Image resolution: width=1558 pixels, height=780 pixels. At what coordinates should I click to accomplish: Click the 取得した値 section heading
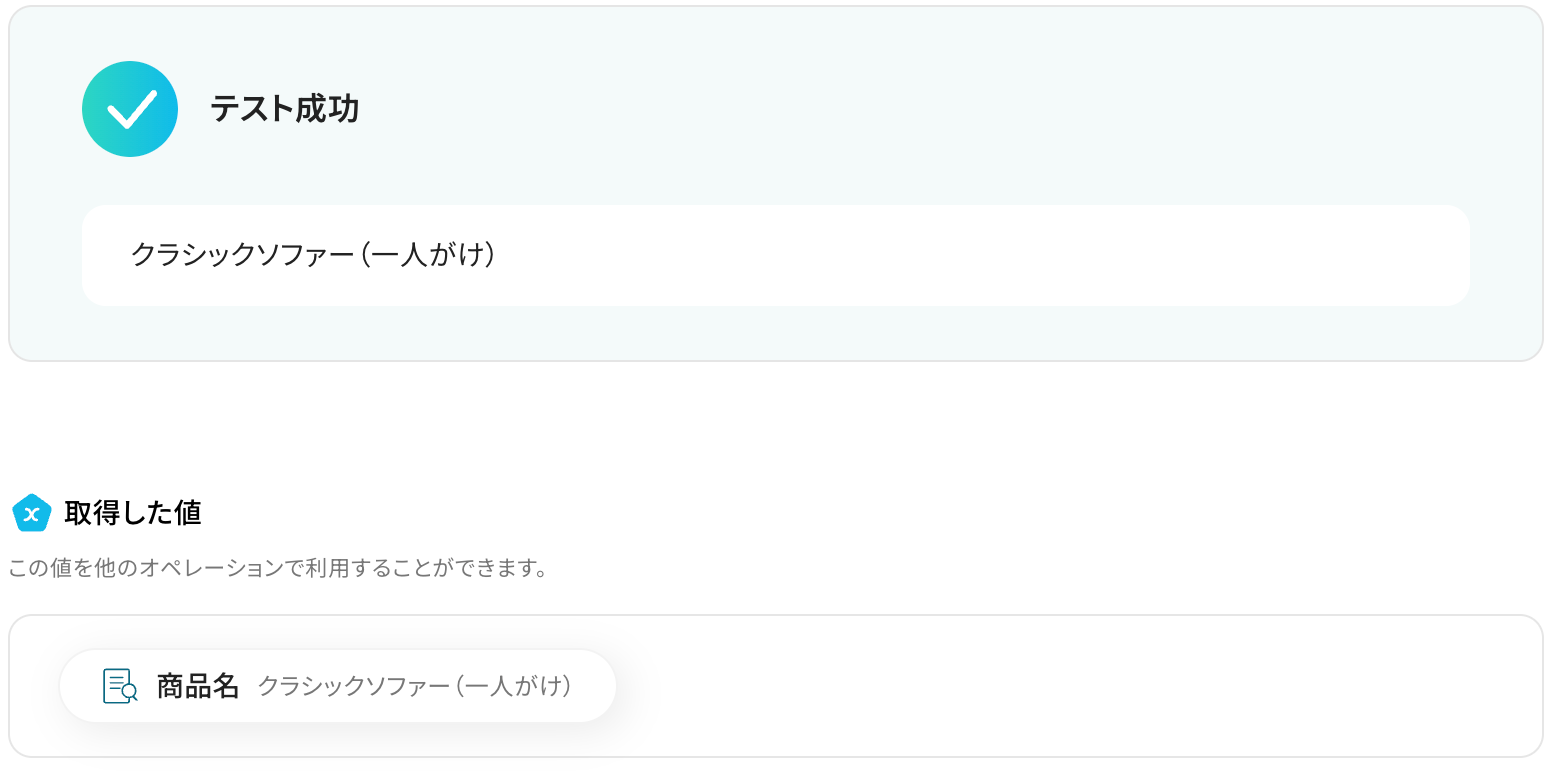133,513
